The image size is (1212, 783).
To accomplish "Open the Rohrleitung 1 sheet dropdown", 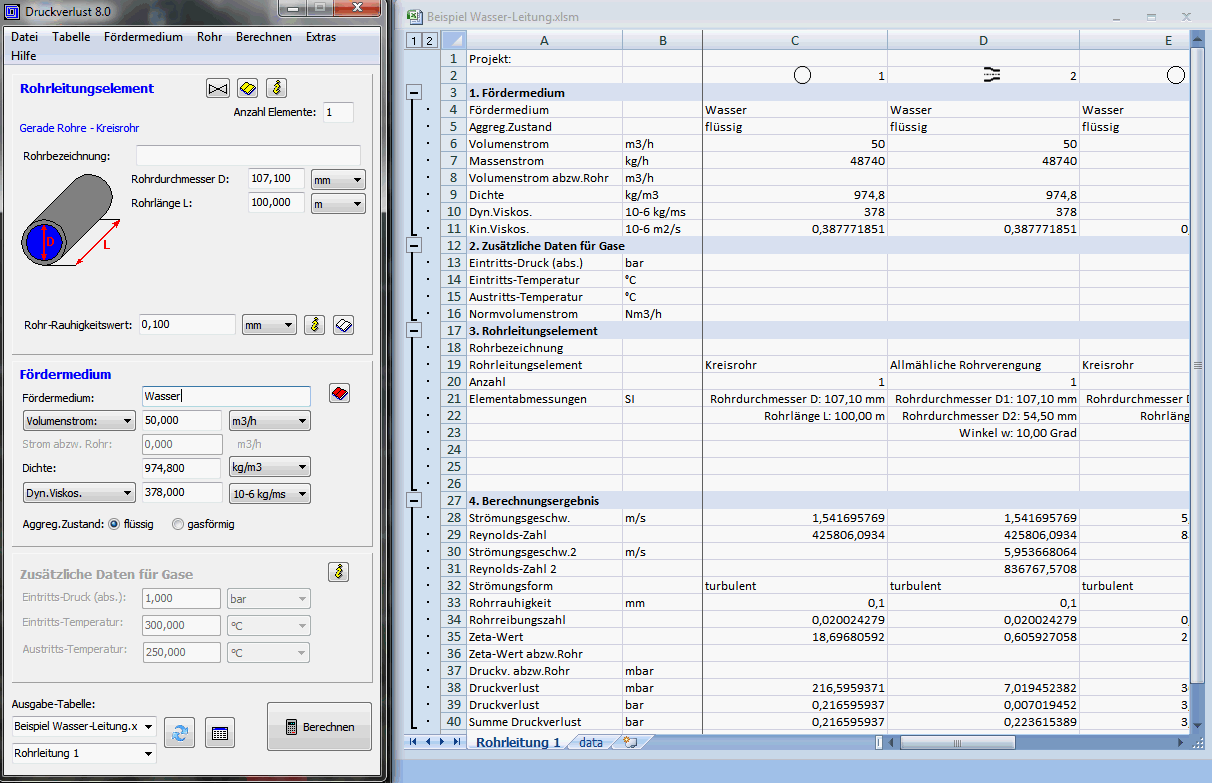I will (x=84, y=753).
